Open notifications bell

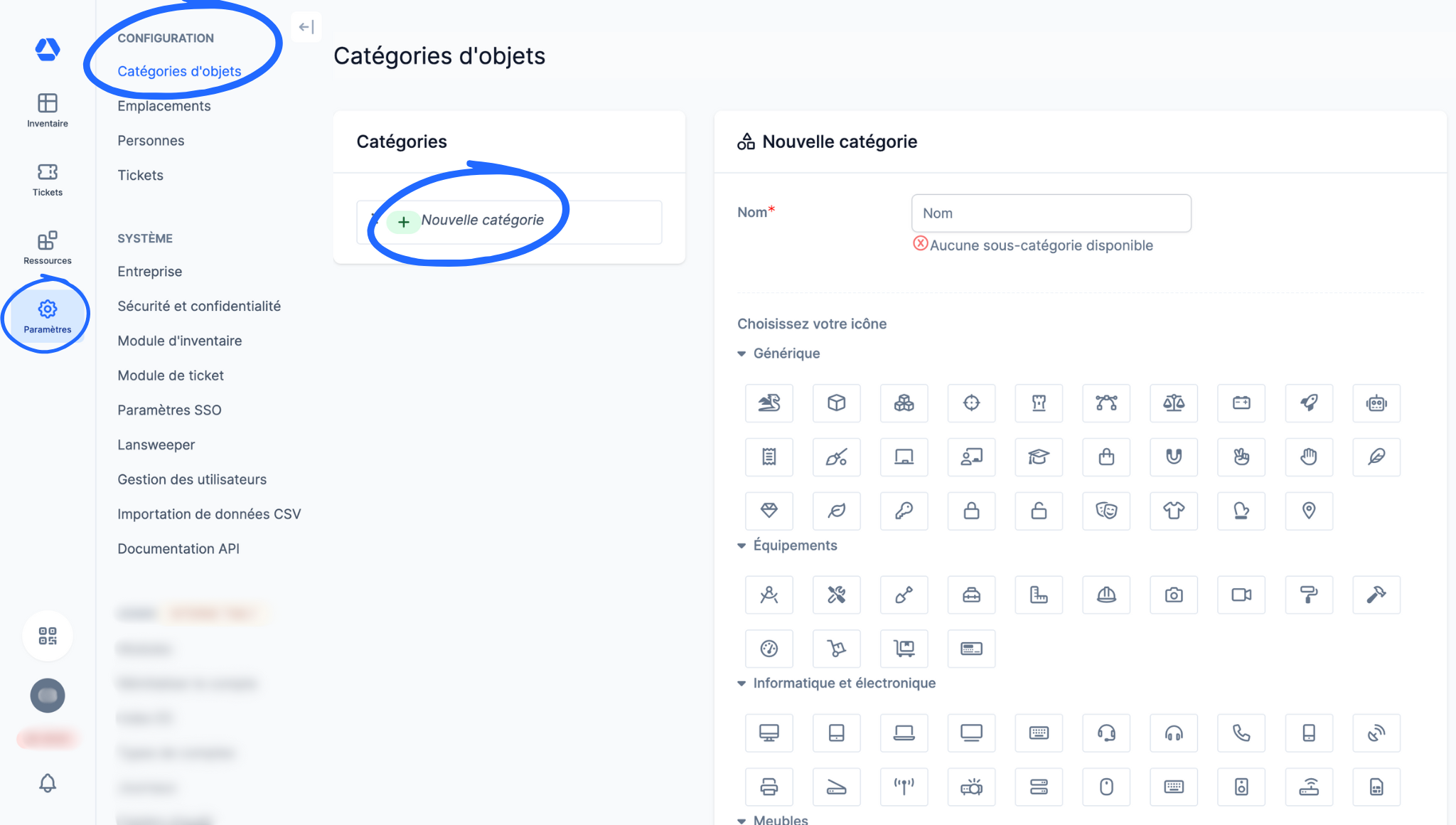(x=48, y=783)
